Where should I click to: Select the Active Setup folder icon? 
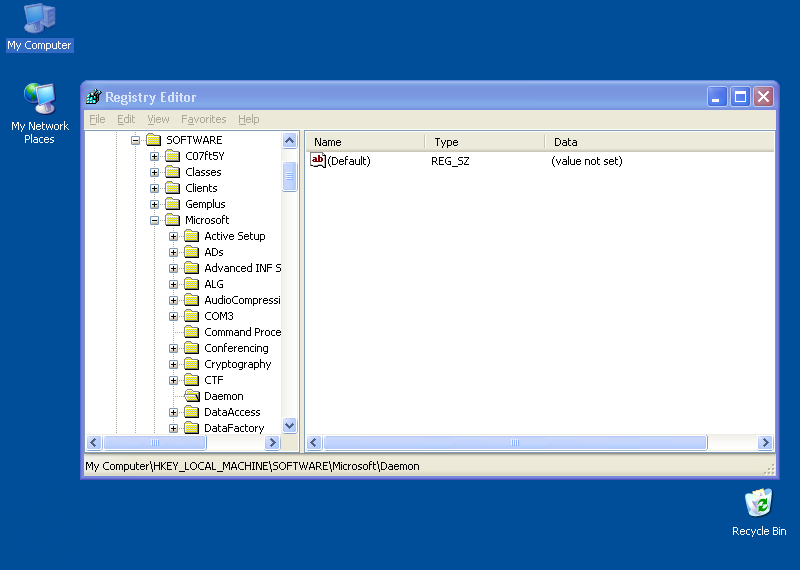192,236
